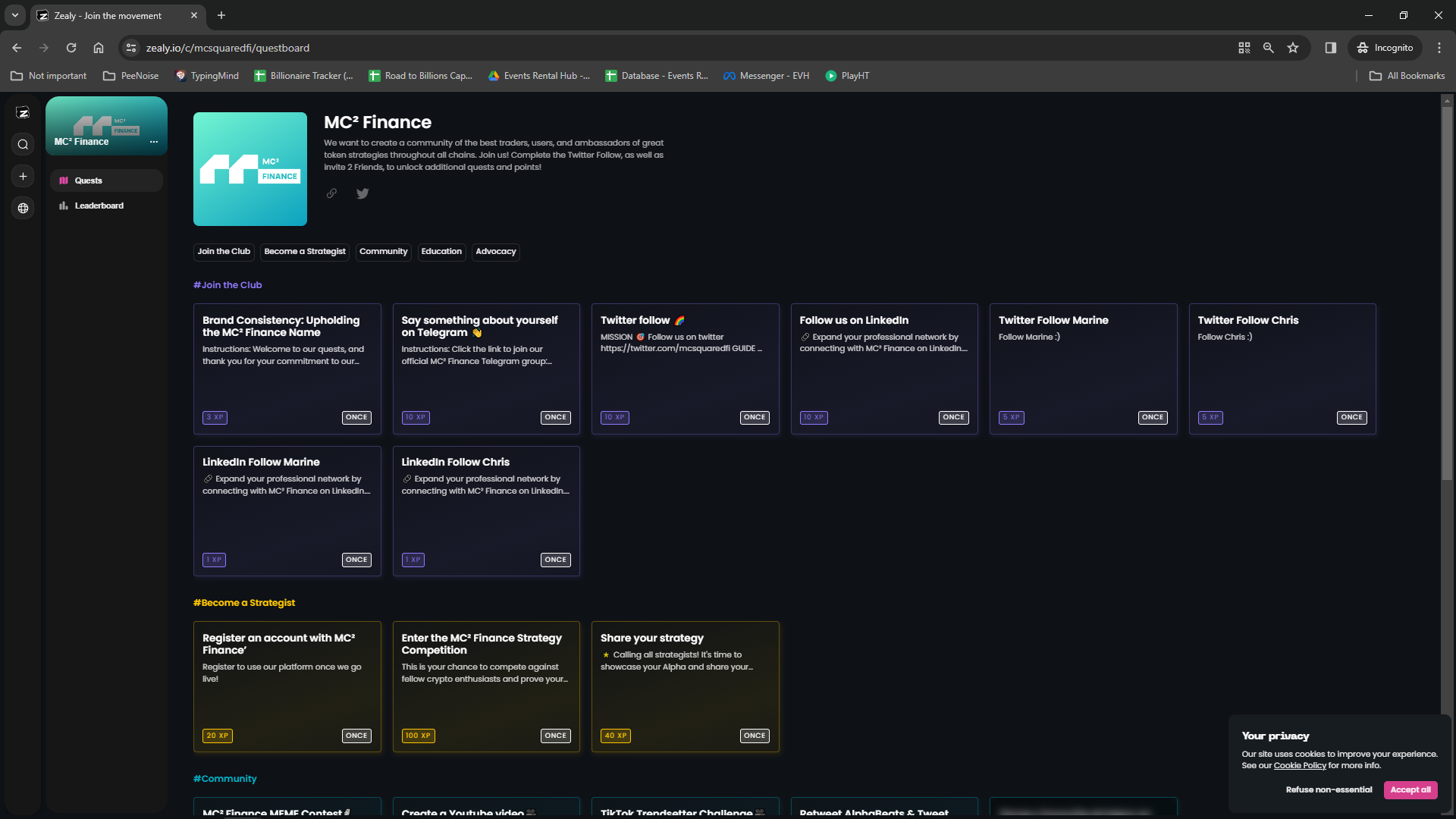This screenshot has height=819, width=1456.
Task: Click the plus icon to create community
Action: click(23, 177)
